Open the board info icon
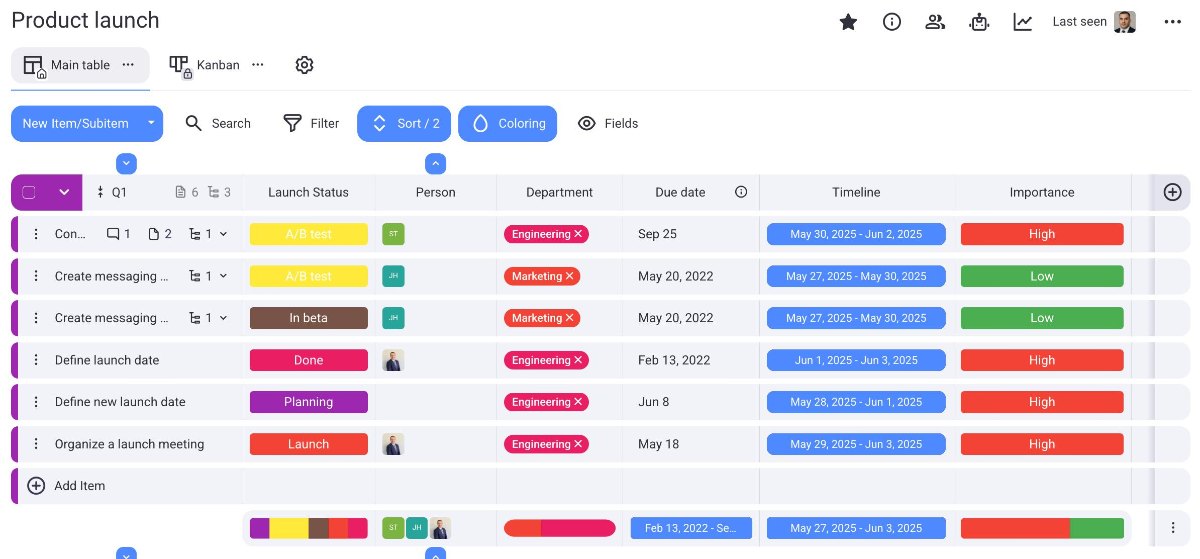Viewport: 1200px width, 559px height. [892, 22]
